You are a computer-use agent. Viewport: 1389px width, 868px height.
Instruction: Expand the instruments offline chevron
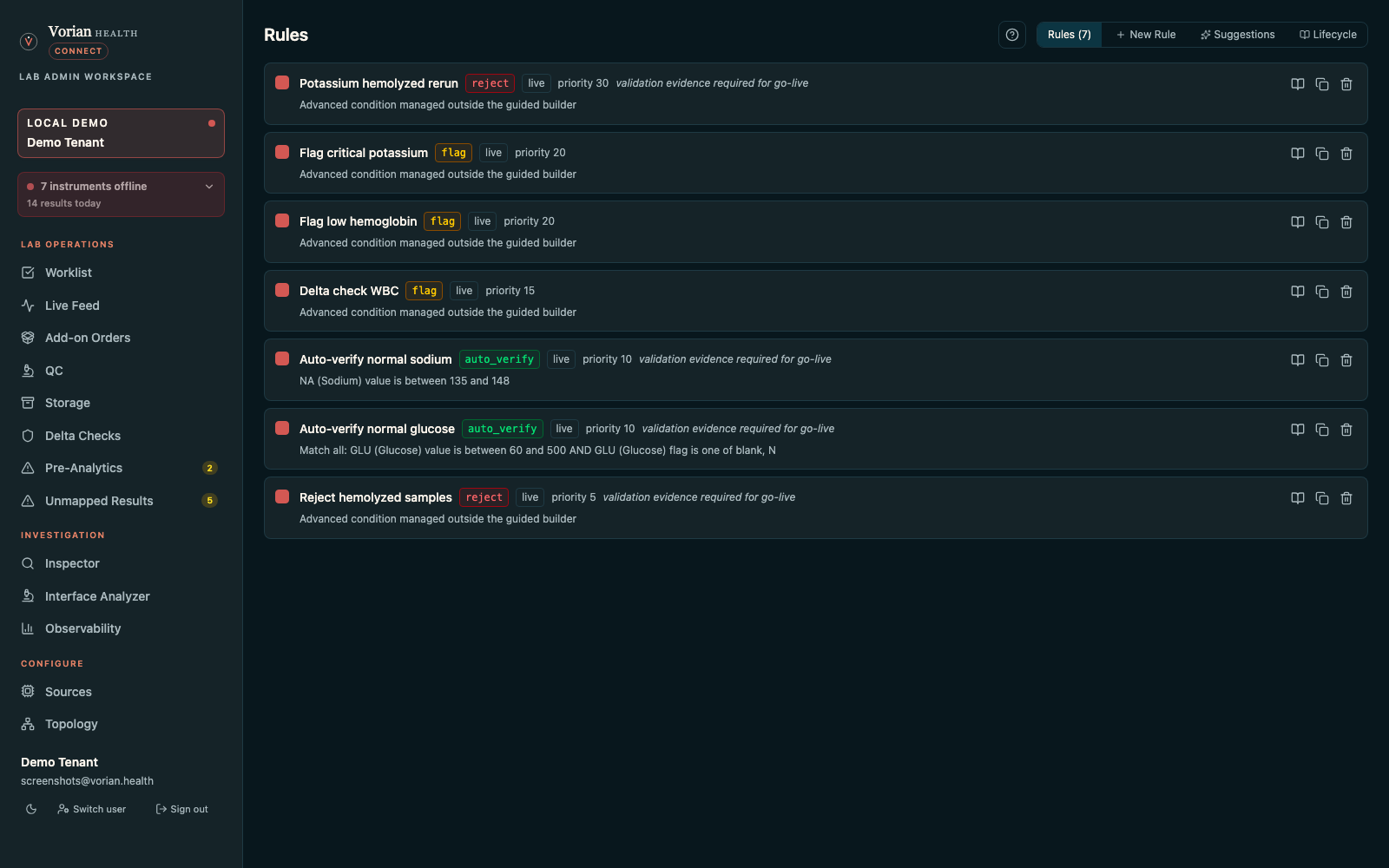209,187
